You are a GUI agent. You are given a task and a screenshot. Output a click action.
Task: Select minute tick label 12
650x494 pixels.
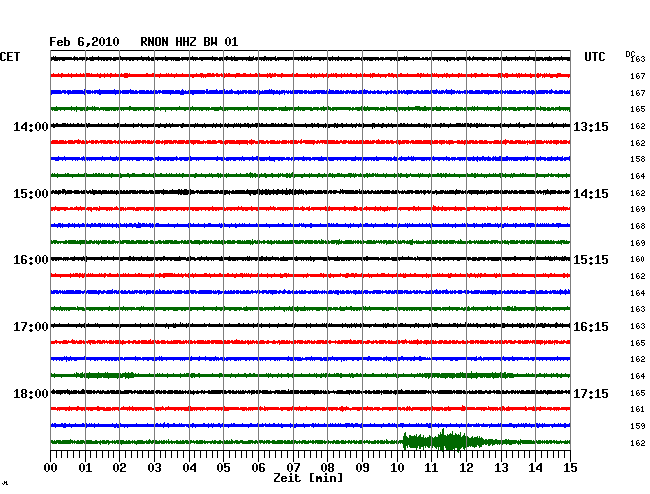coord(466,468)
